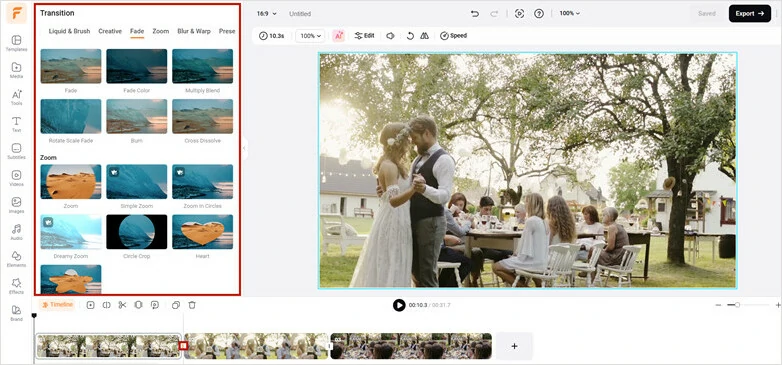
Task: Open the AI Tools sidebar section
Action: (x=16, y=97)
